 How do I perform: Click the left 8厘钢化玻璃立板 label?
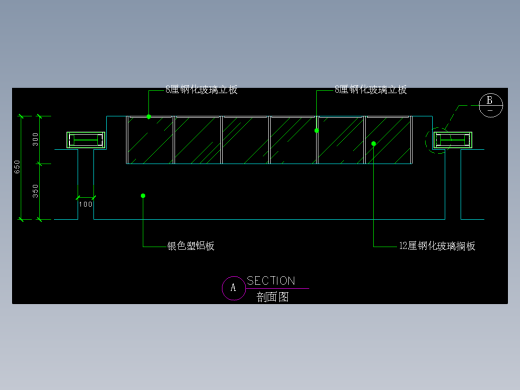point(202,90)
